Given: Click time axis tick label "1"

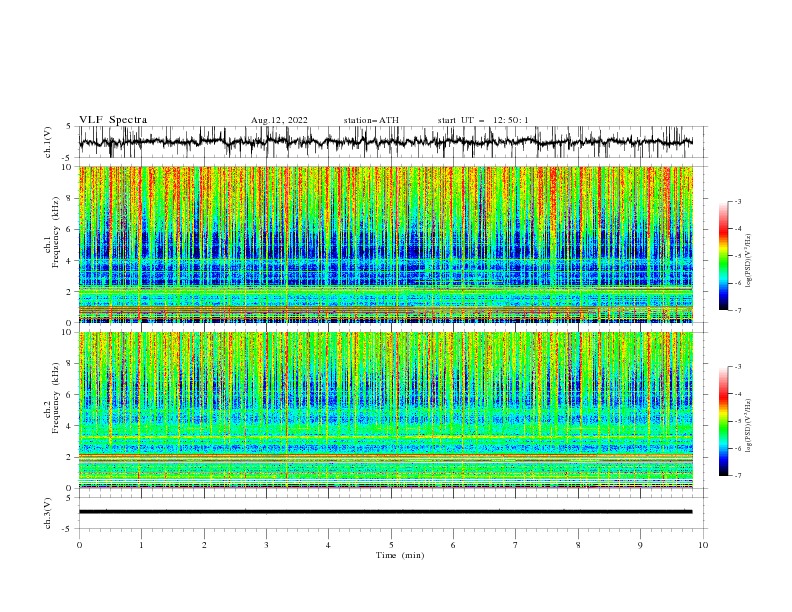Looking at the screenshot, I should click(141, 545).
